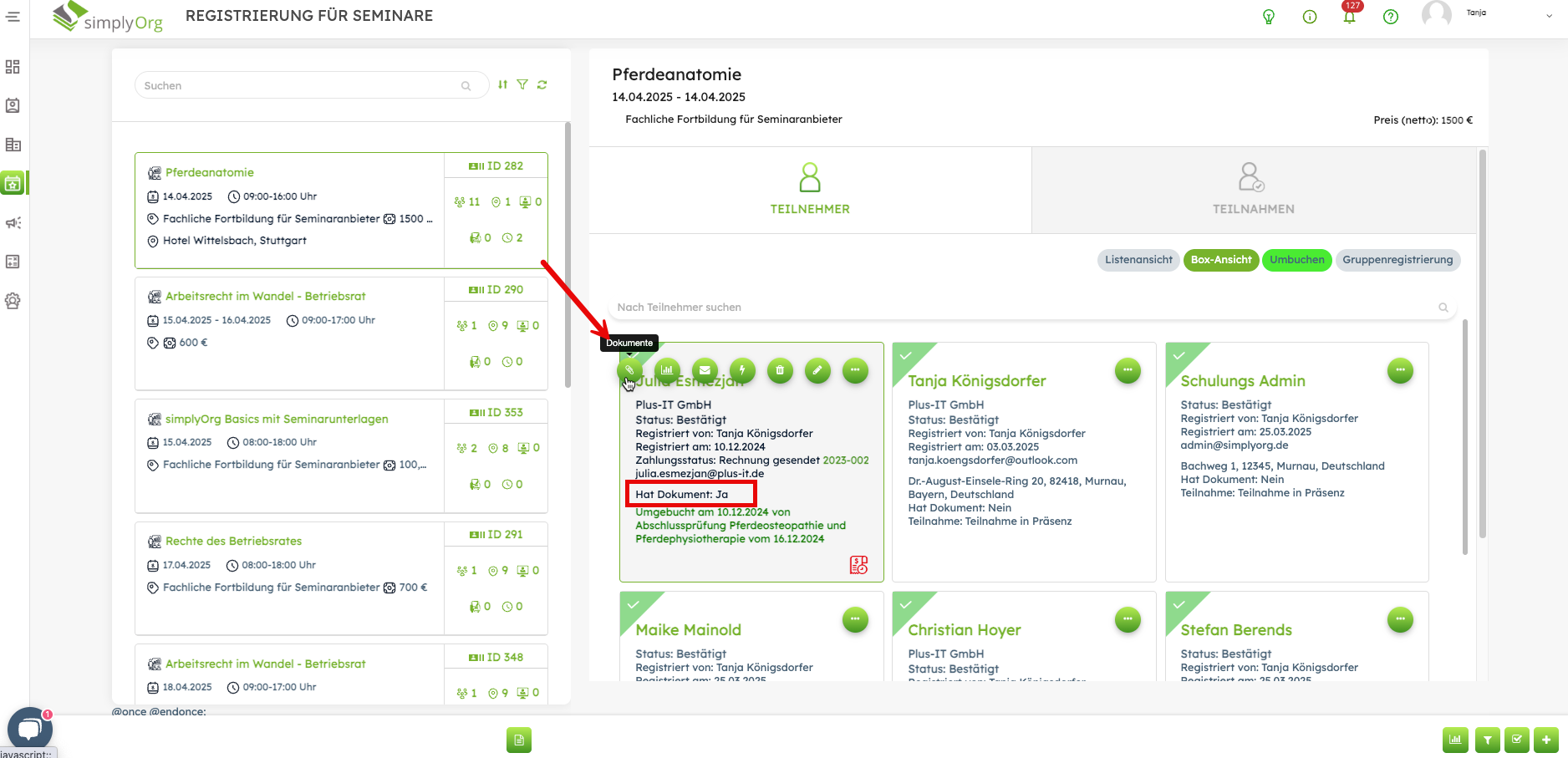Viewport: 1568px width, 758px height.
Task: Open the red invoice icon on Julia's card
Action: pyautogui.click(x=858, y=565)
